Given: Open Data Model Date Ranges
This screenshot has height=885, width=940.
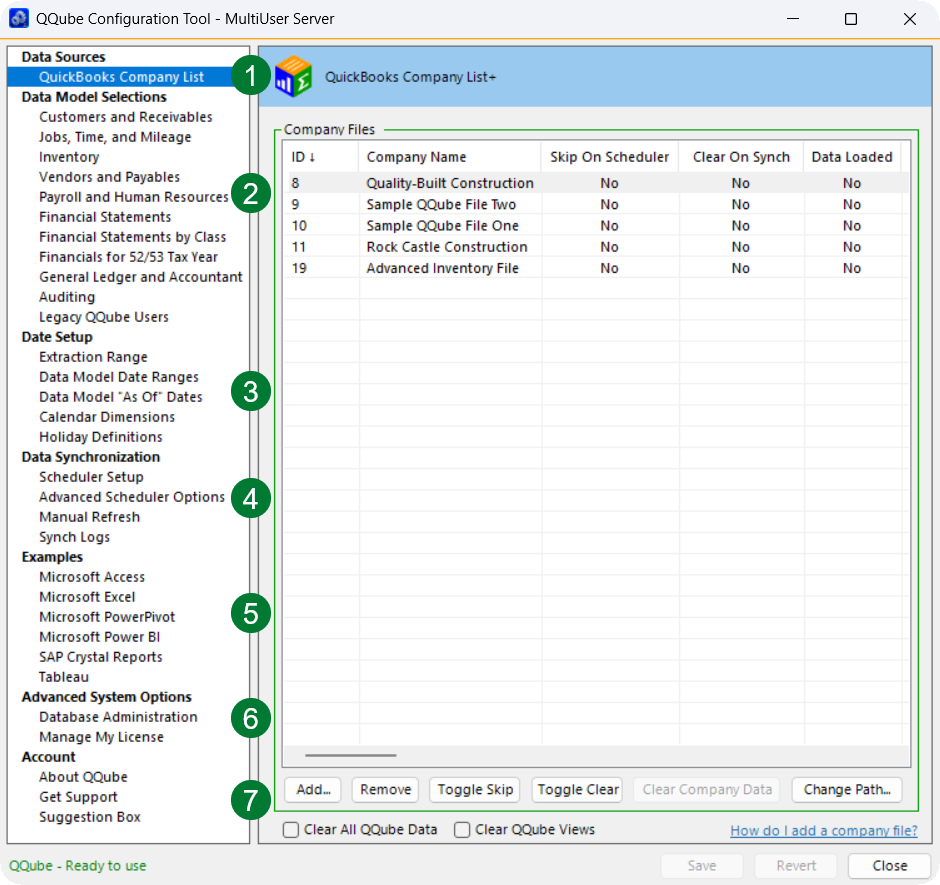Looking at the screenshot, I should [119, 377].
